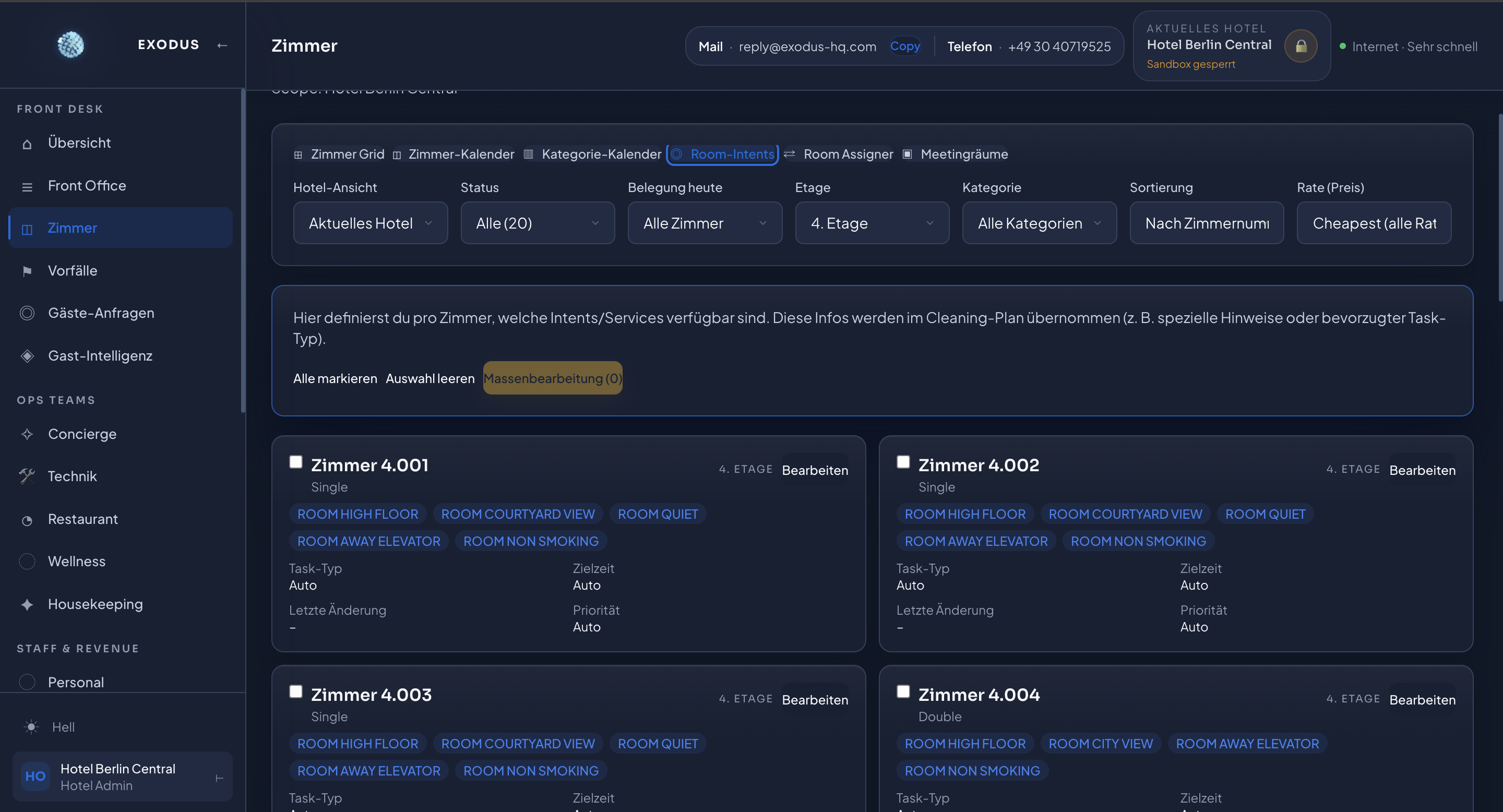The height and width of the screenshot is (812, 1503).
Task: Open Massenbearbeitung (0)
Action: [x=553, y=378]
